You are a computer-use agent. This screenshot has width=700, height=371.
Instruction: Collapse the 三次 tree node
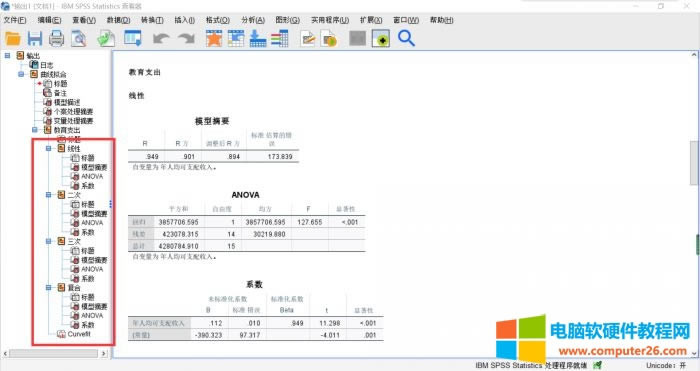[49, 241]
